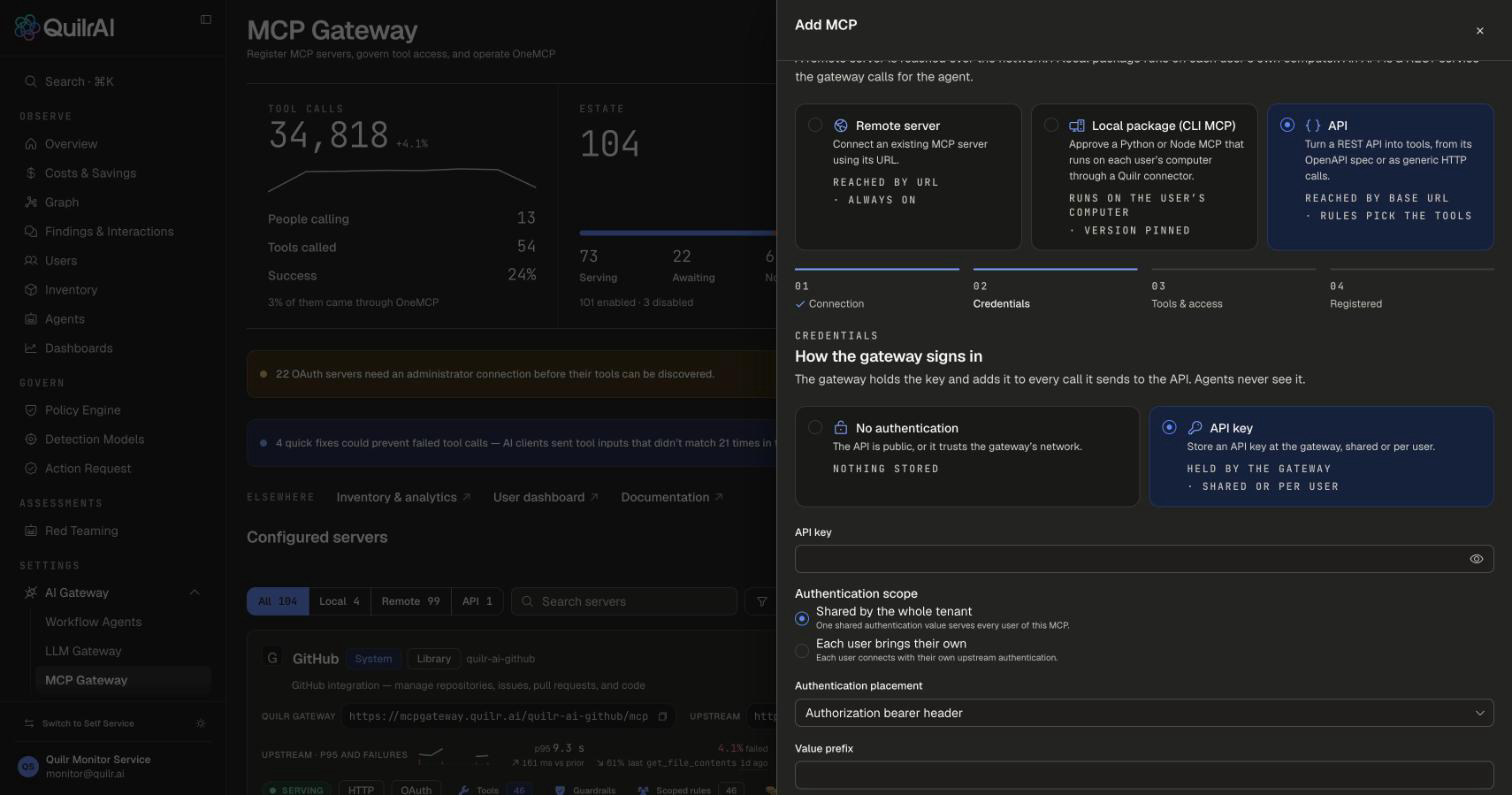Click the QuilrAI logo icon

pos(27,27)
